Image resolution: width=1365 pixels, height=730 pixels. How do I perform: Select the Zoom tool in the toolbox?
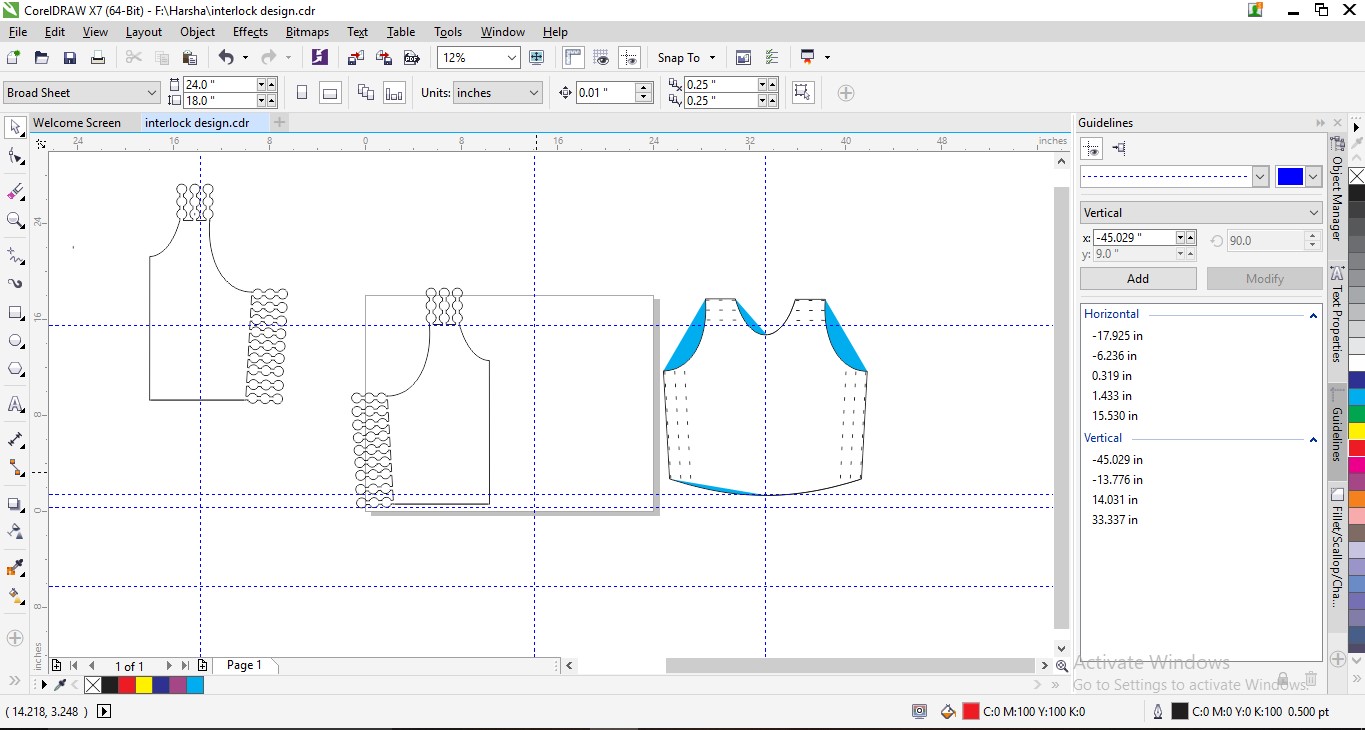(15, 221)
